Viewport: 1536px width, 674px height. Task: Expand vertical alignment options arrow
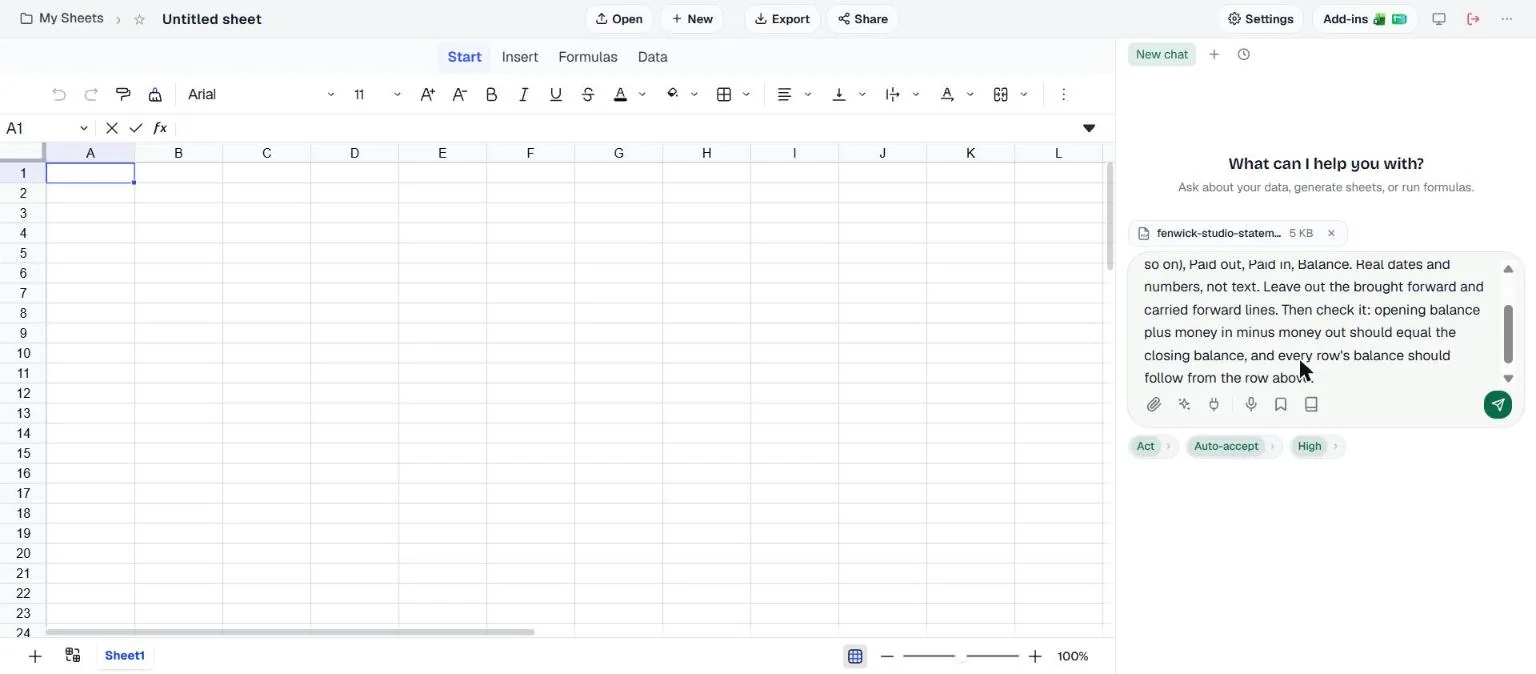[x=862, y=95]
